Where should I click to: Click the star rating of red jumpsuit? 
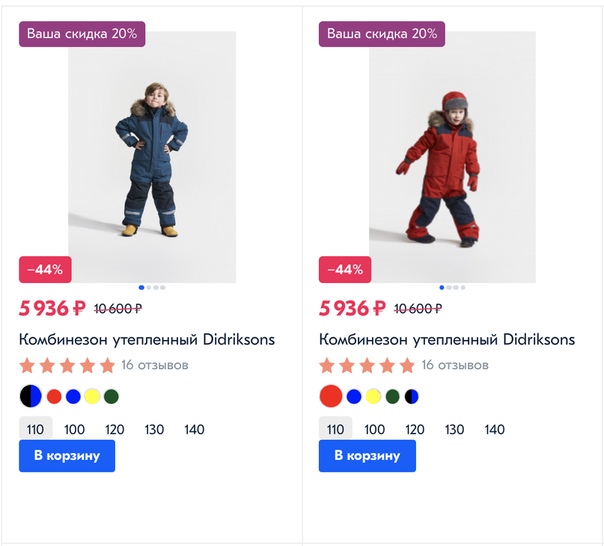[367, 365]
